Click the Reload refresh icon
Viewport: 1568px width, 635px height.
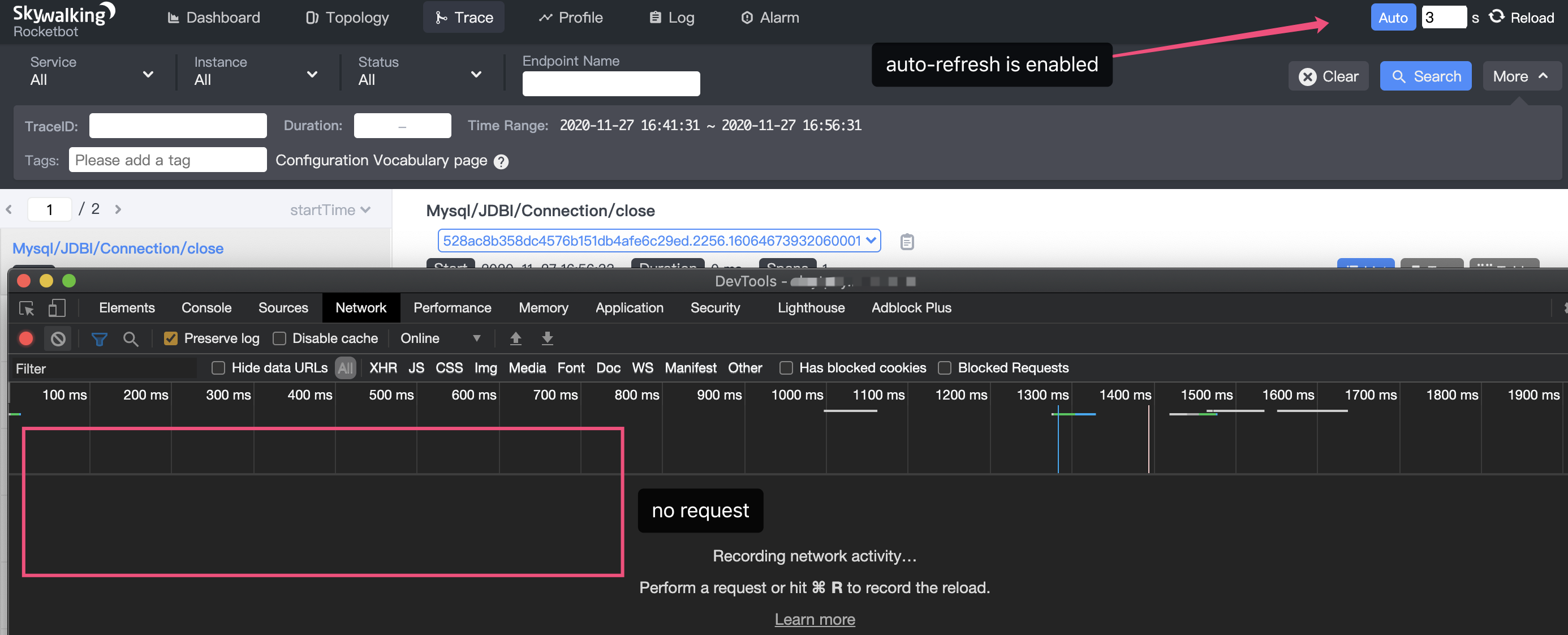click(1496, 17)
